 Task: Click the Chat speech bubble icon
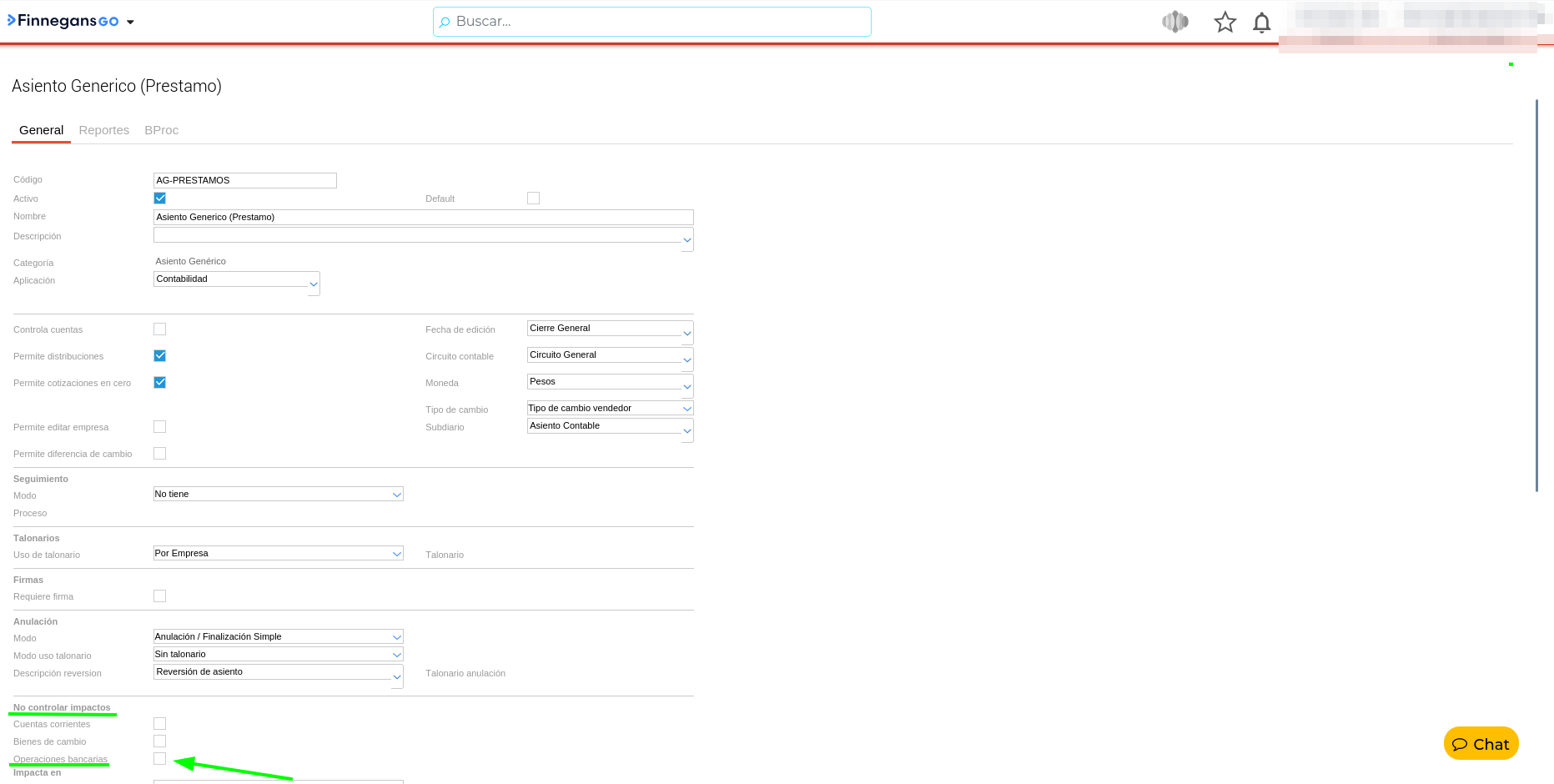1460,744
